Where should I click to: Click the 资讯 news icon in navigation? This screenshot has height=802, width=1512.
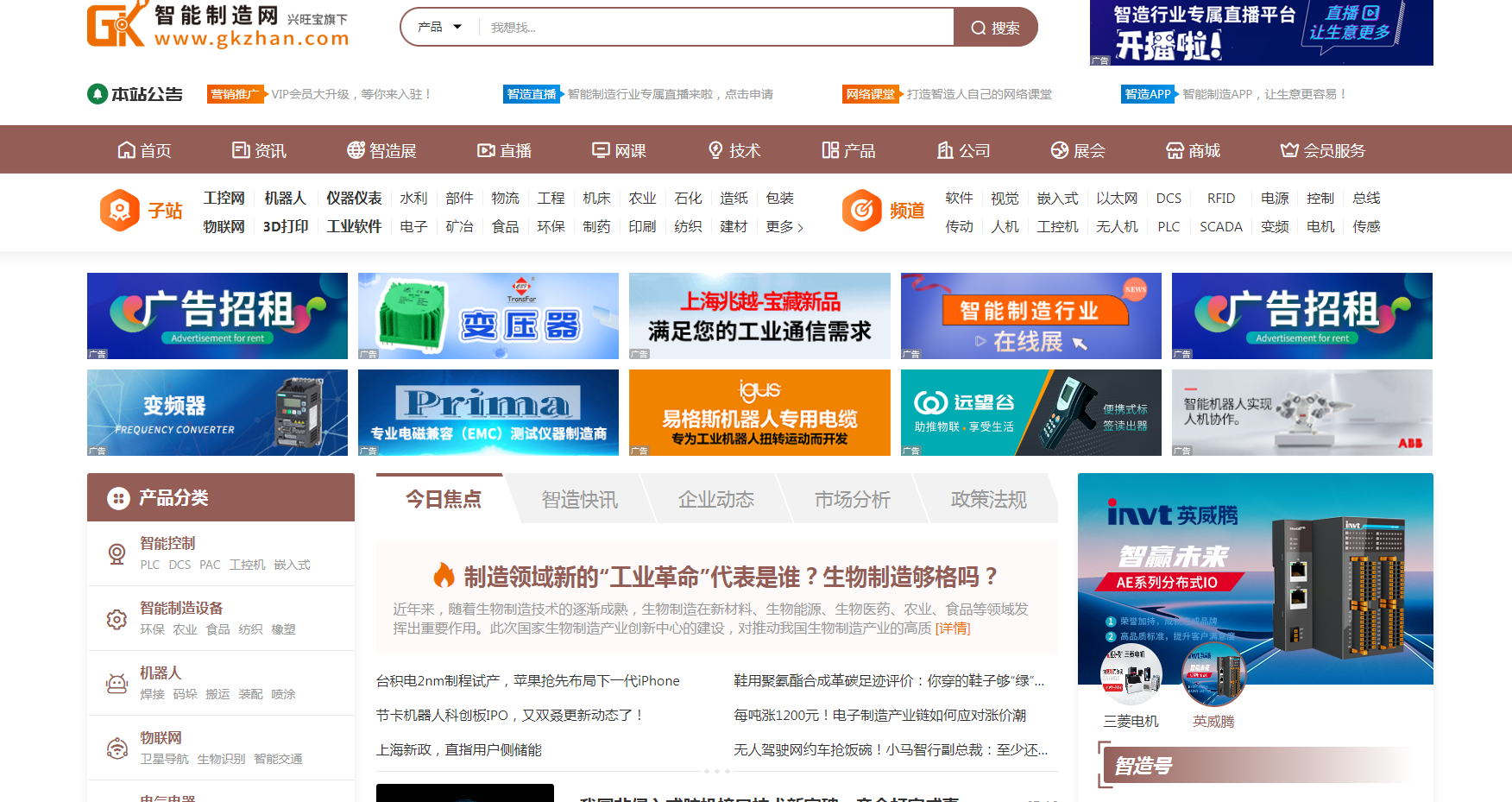[241, 150]
